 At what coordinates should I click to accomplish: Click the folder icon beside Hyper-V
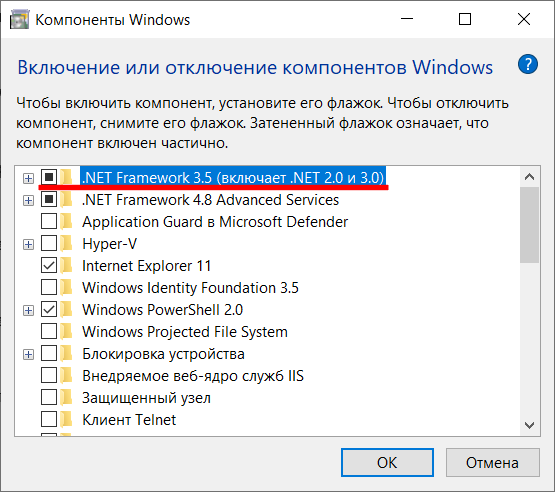tap(66, 244)
